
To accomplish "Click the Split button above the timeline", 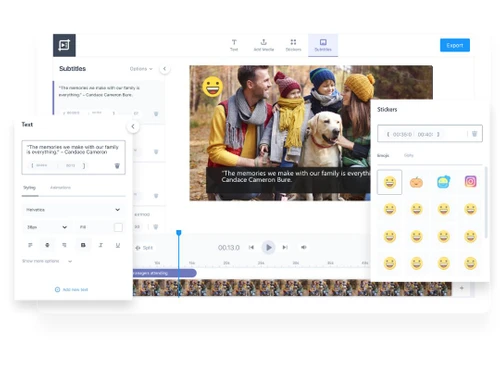I will [144, 248].
